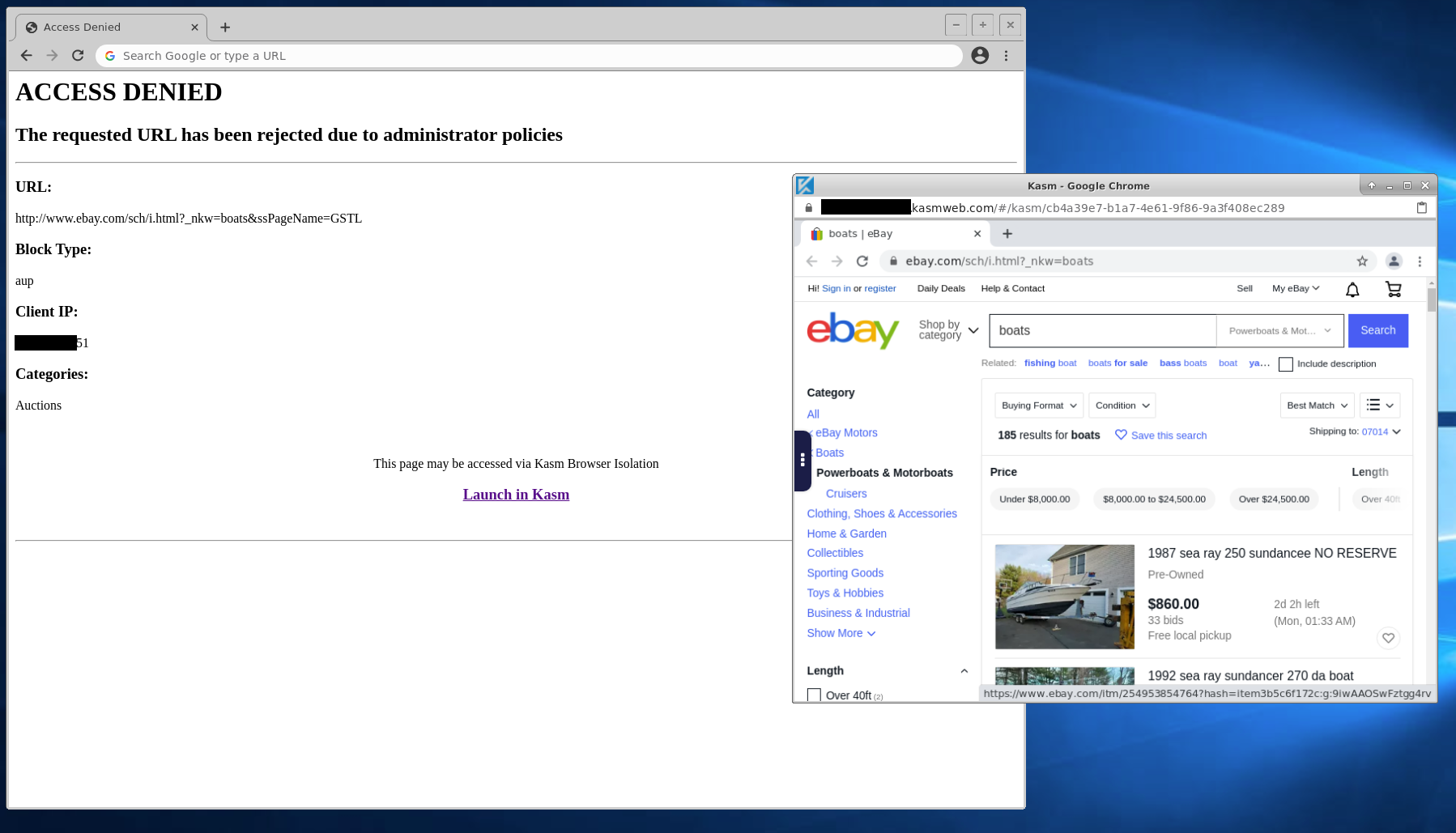Image resolution: width=1456 pixels, height=833 pixels.
Task: Expand the Best Match sort dropdown
Action: tap(1316, 405)
